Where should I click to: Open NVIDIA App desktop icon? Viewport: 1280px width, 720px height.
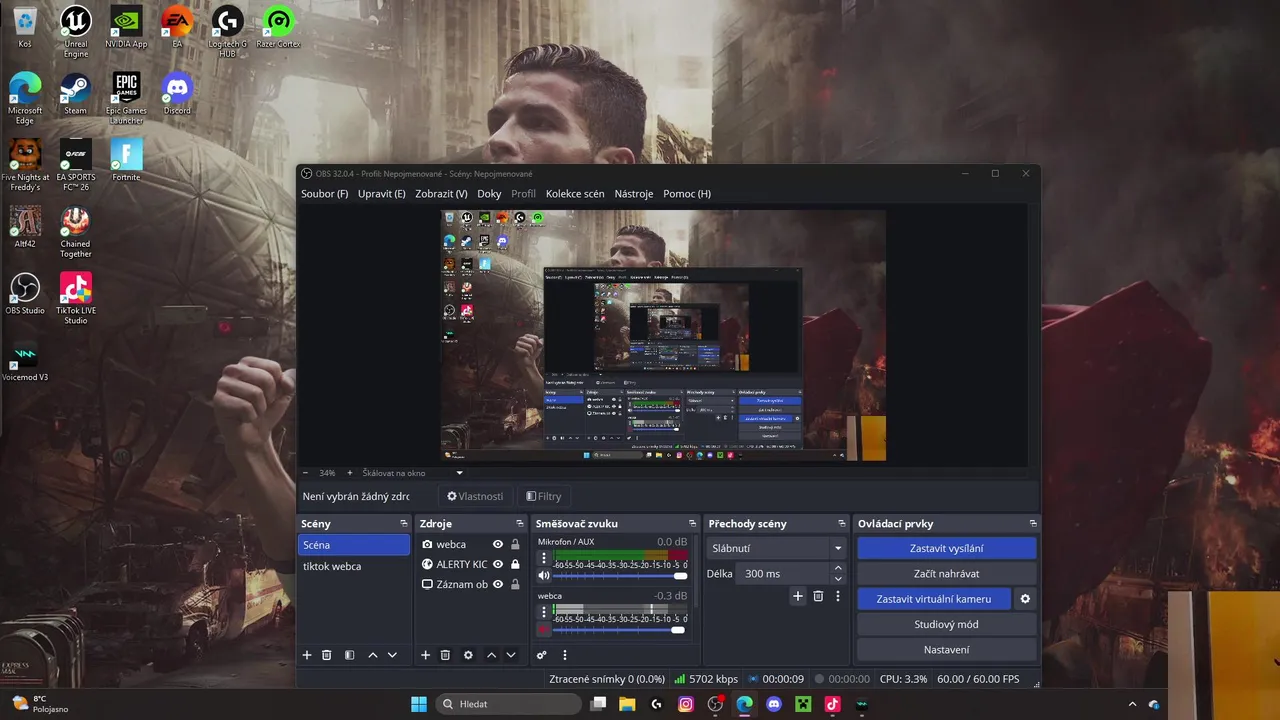pyautogui.click(x=126, y=28)
